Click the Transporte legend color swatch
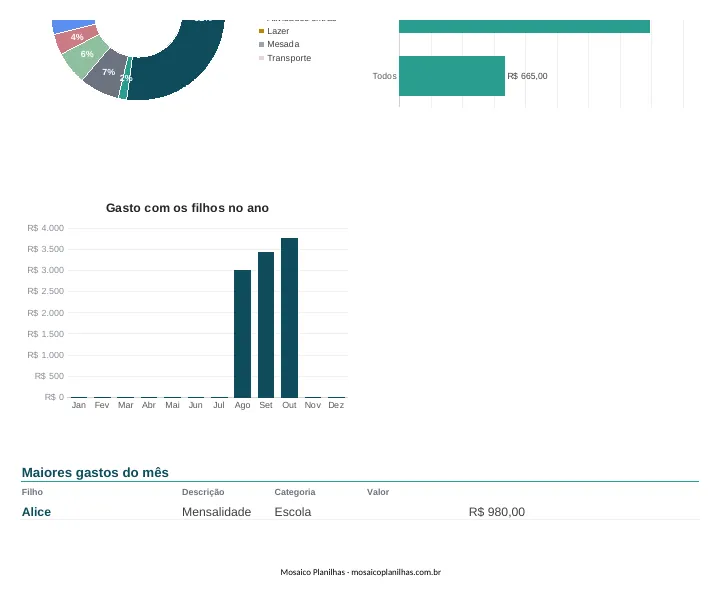The width and height of the screenshot is (719, 597). [x=261, y=58]
